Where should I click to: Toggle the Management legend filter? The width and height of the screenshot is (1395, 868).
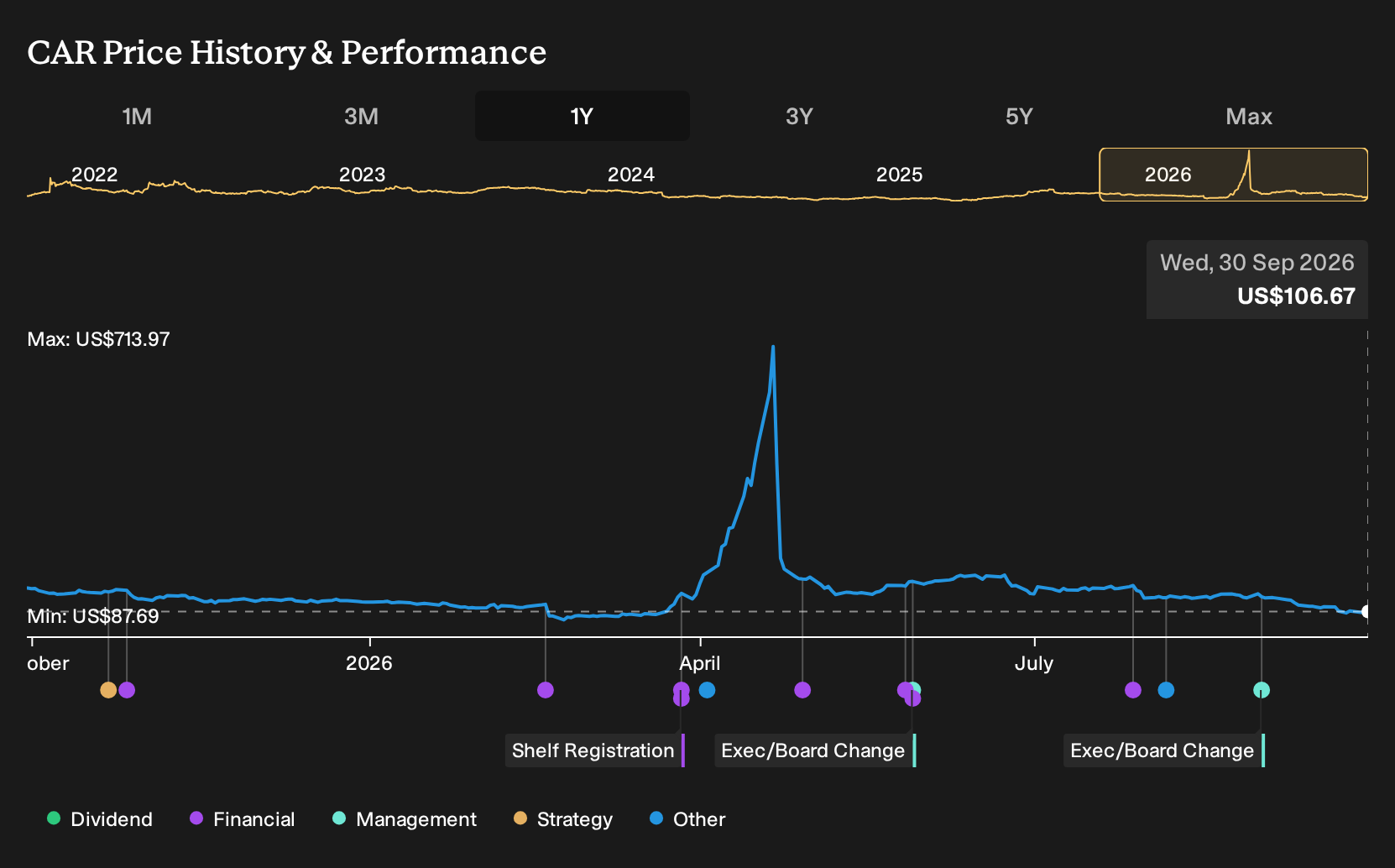(x=405, y=819)
